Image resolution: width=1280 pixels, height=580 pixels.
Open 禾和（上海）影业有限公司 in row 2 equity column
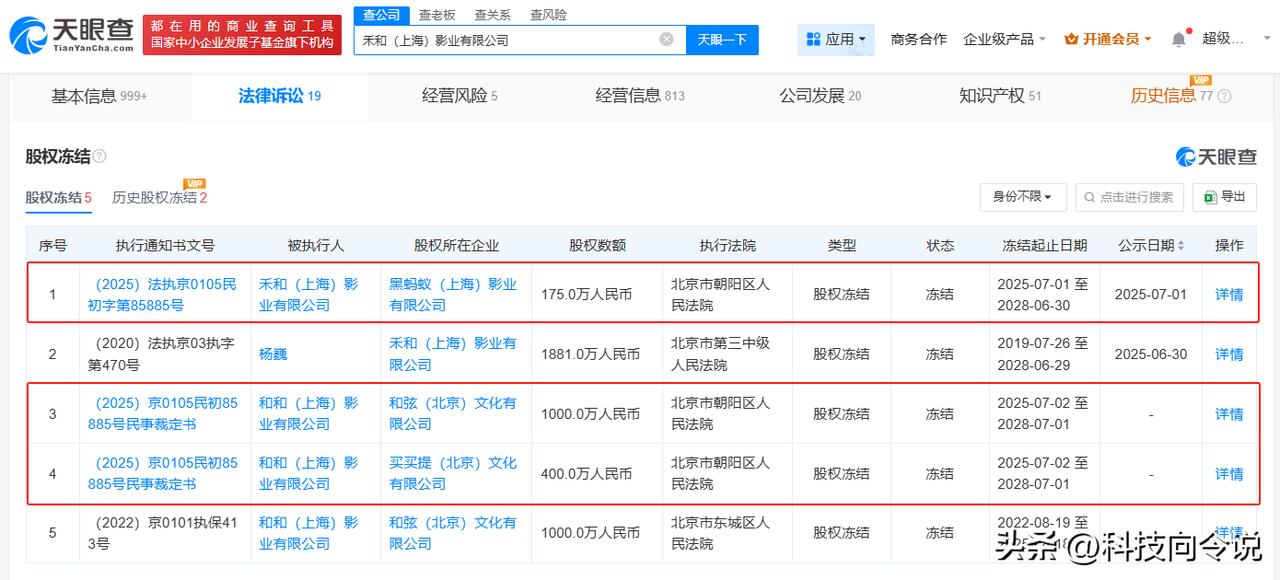[x=453, y=354]
